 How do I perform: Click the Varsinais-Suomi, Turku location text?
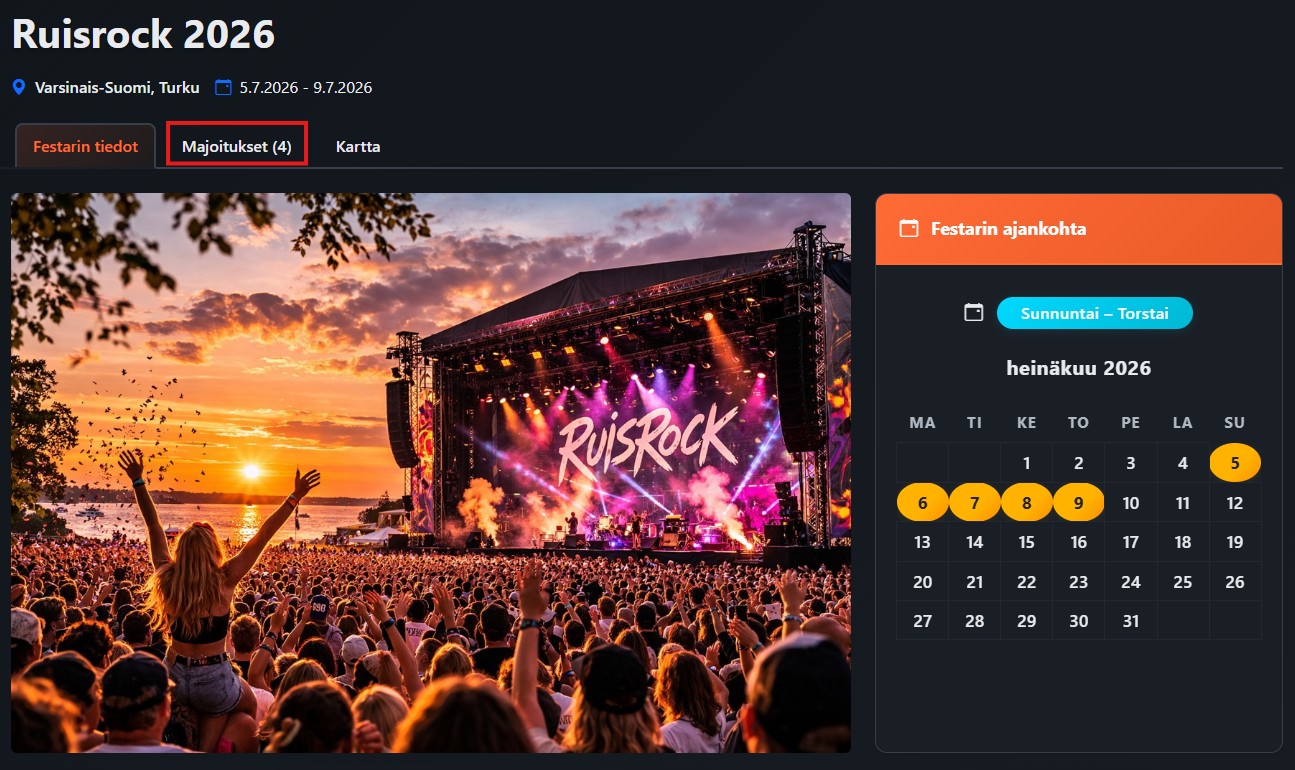coord(117,88)
